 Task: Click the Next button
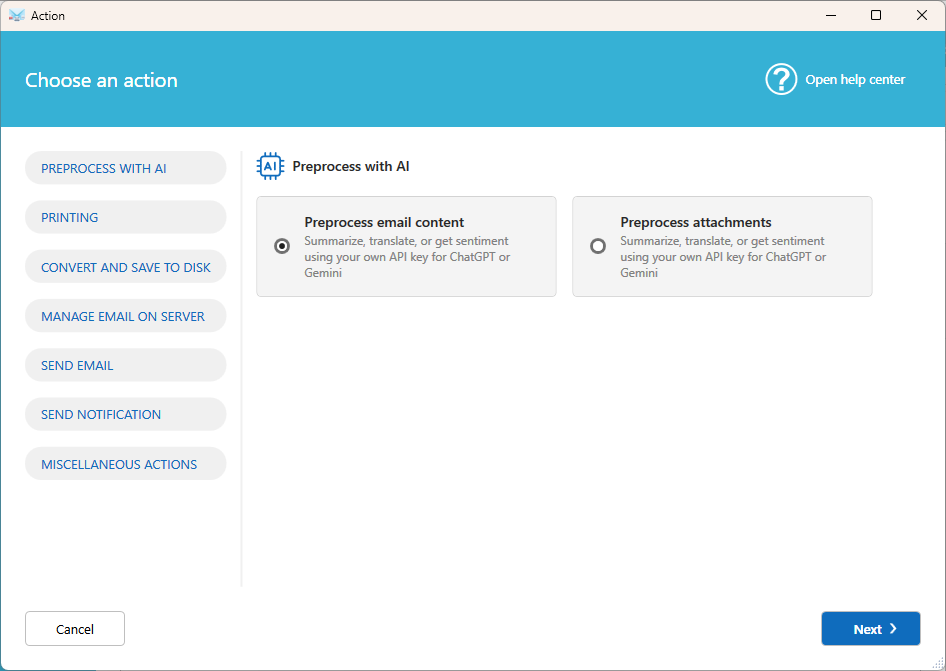tap(871, 629)
